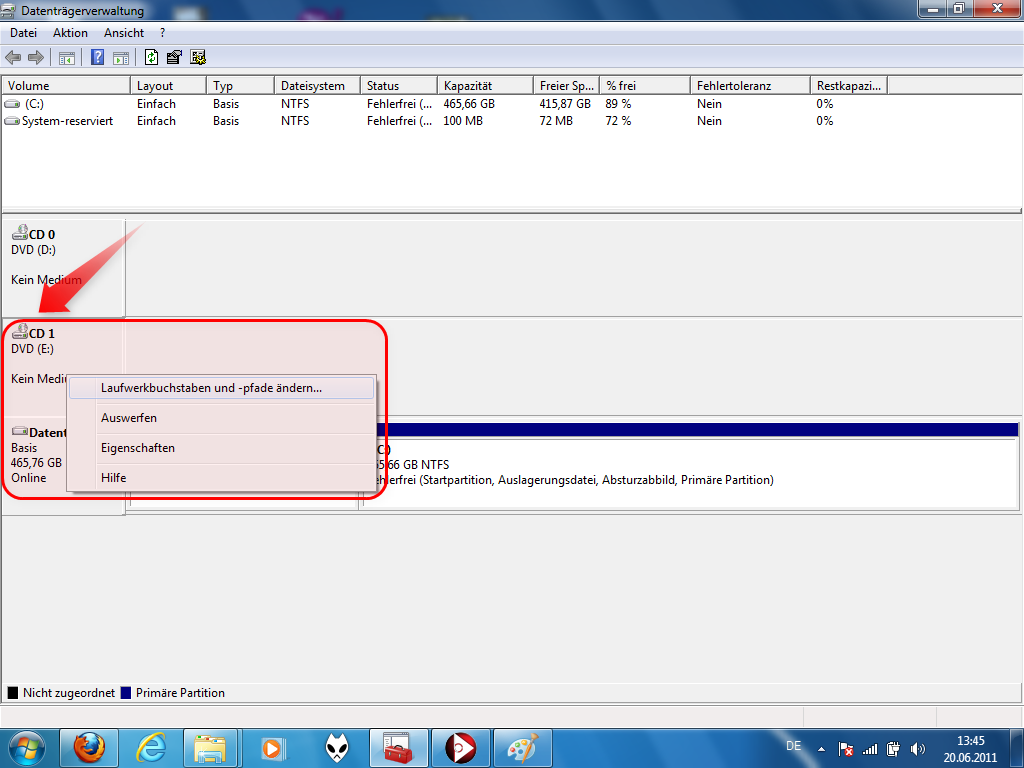Open the Aktion menu
Viewport: 1024px width, 768px height.
tap(70, 33)
